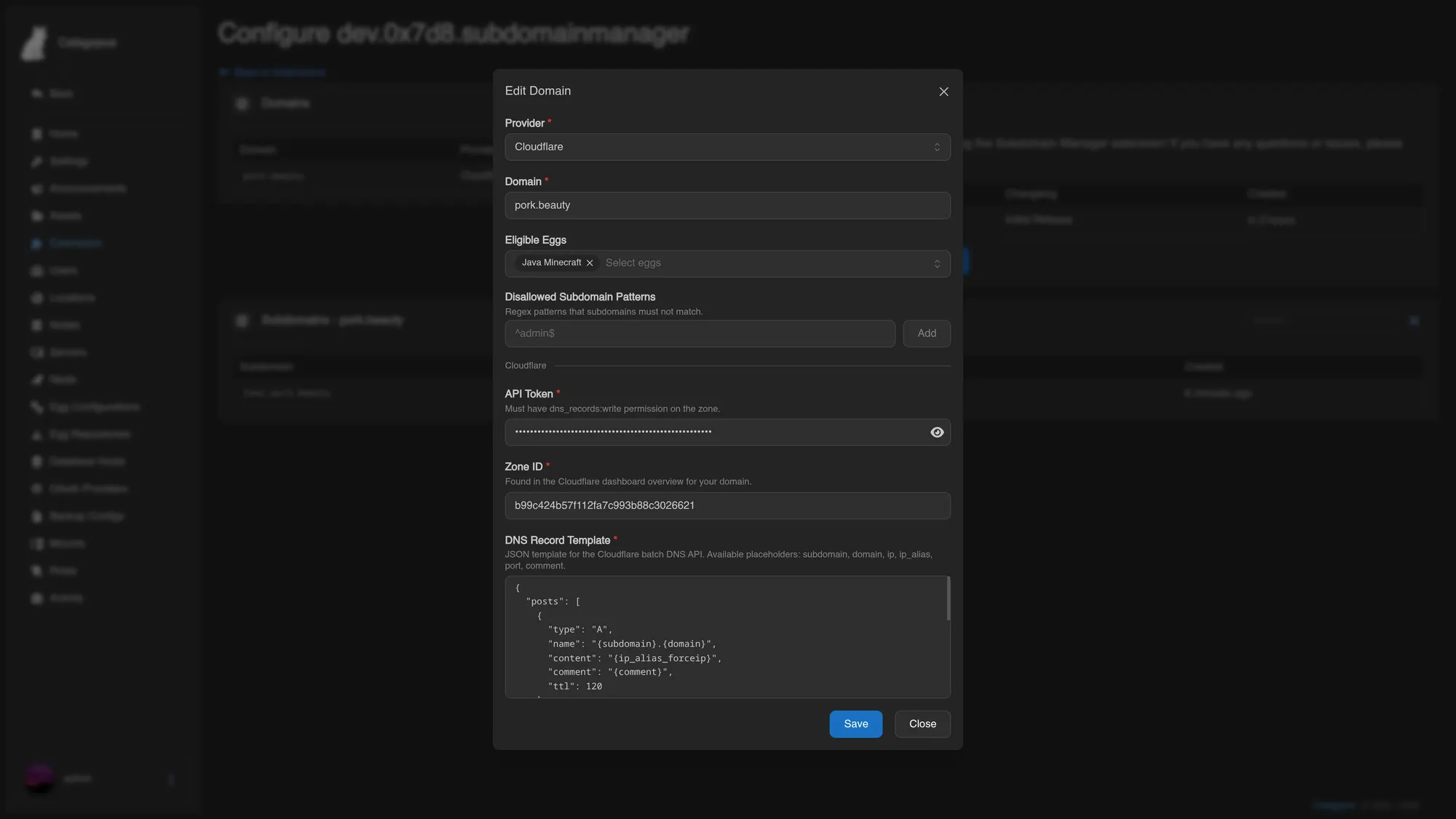Open the Provider dropdown showing Cloudflare
Viewport: 1456px width, 819px height.
727,147
